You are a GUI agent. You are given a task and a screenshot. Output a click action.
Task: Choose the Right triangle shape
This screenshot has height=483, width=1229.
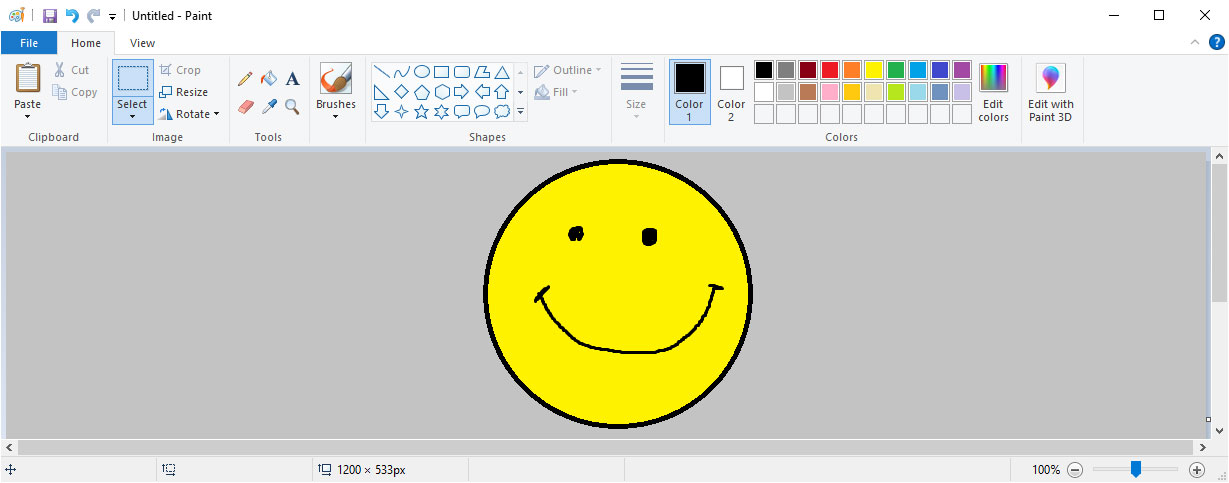[x=382, y=92]
